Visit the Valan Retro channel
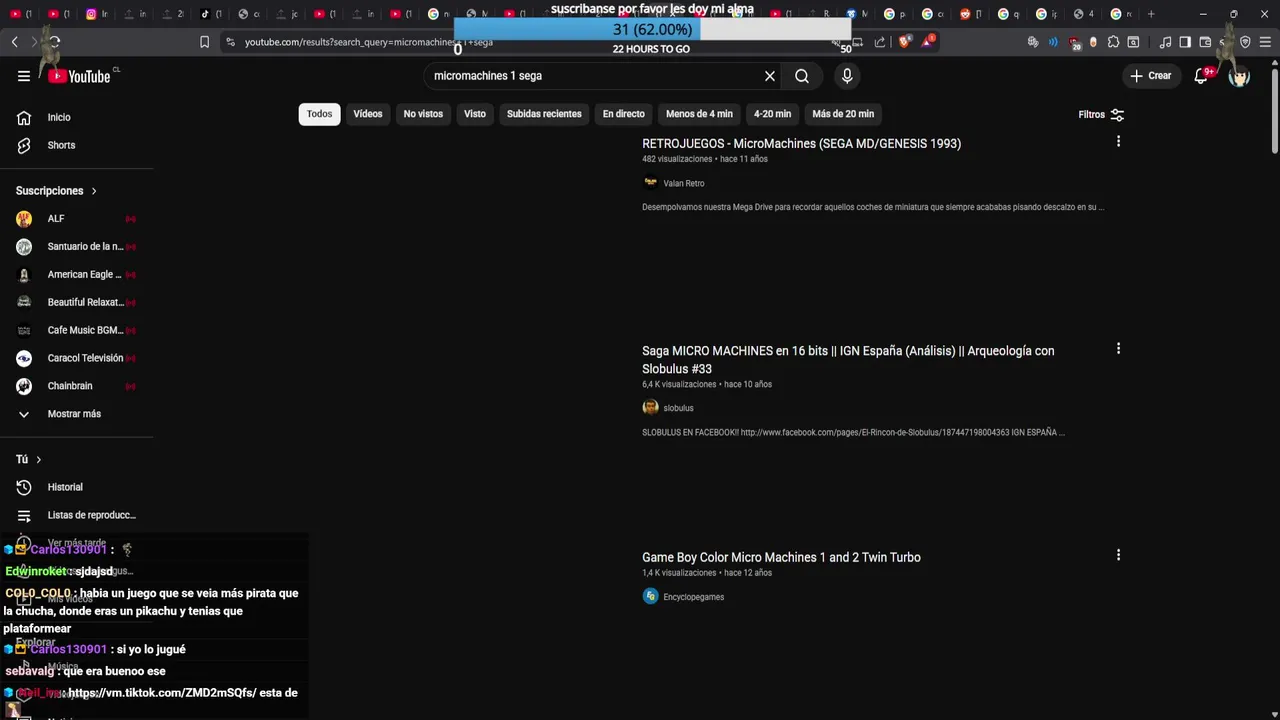This screenshot has height=720, width=1280. (683, 183)
